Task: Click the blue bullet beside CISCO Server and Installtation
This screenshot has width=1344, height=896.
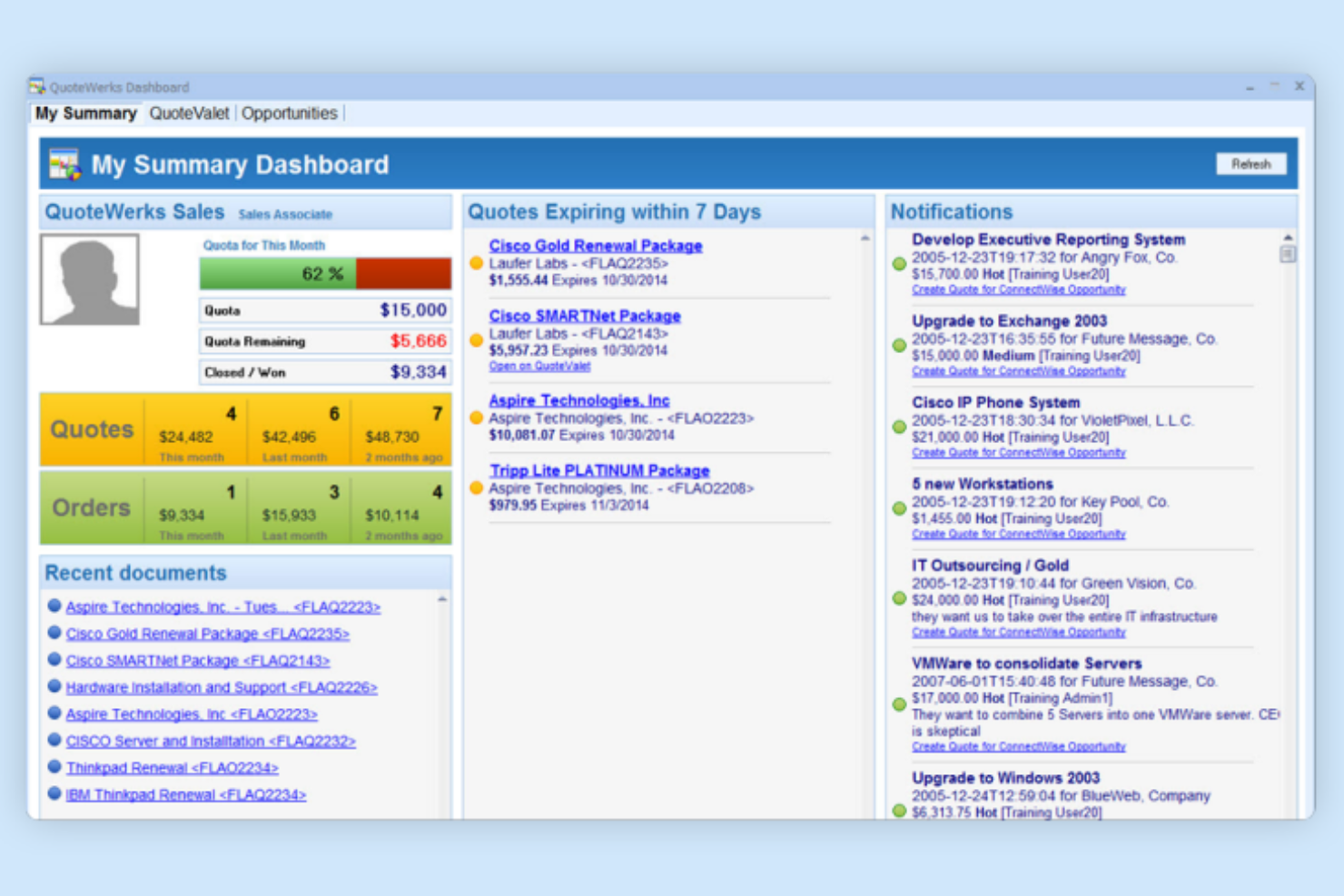Action: (x=54, y=740)
